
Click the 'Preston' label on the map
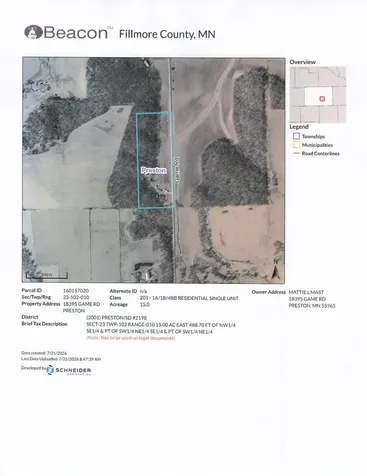[154, 170]
